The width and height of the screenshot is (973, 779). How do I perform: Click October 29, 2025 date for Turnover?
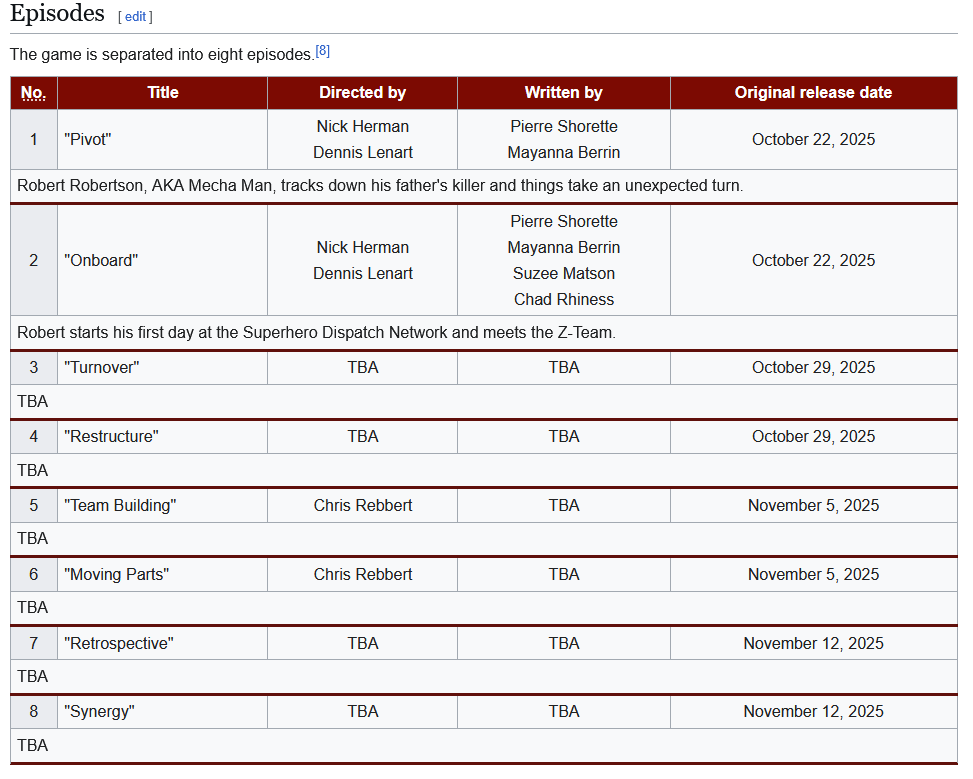pos(814,367)
